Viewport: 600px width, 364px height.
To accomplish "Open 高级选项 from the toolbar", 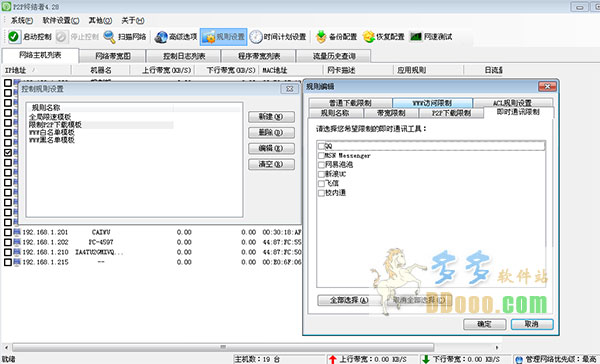I will tap(176, 37).
